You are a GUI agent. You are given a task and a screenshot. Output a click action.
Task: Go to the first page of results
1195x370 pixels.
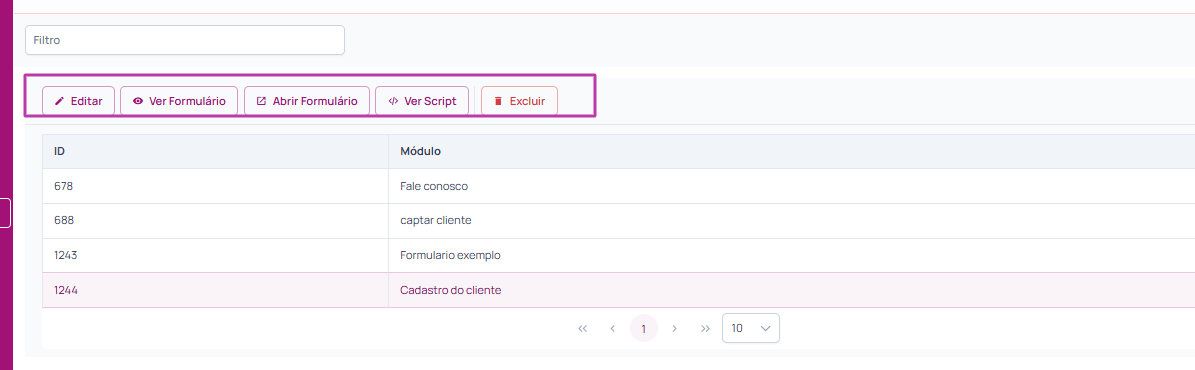(583, 329)
